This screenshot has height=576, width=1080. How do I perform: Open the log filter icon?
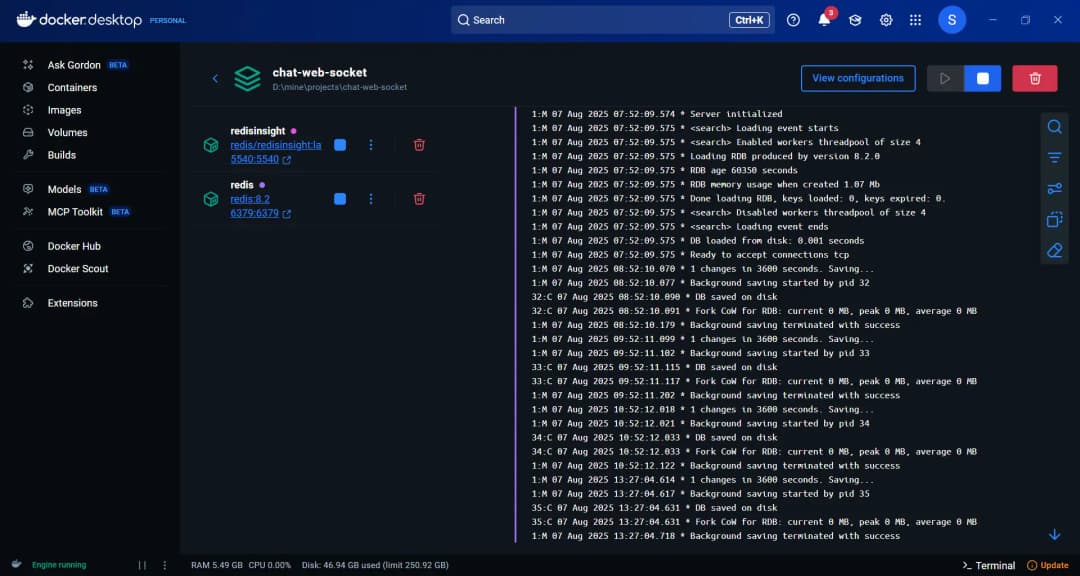coord(1055,158)
